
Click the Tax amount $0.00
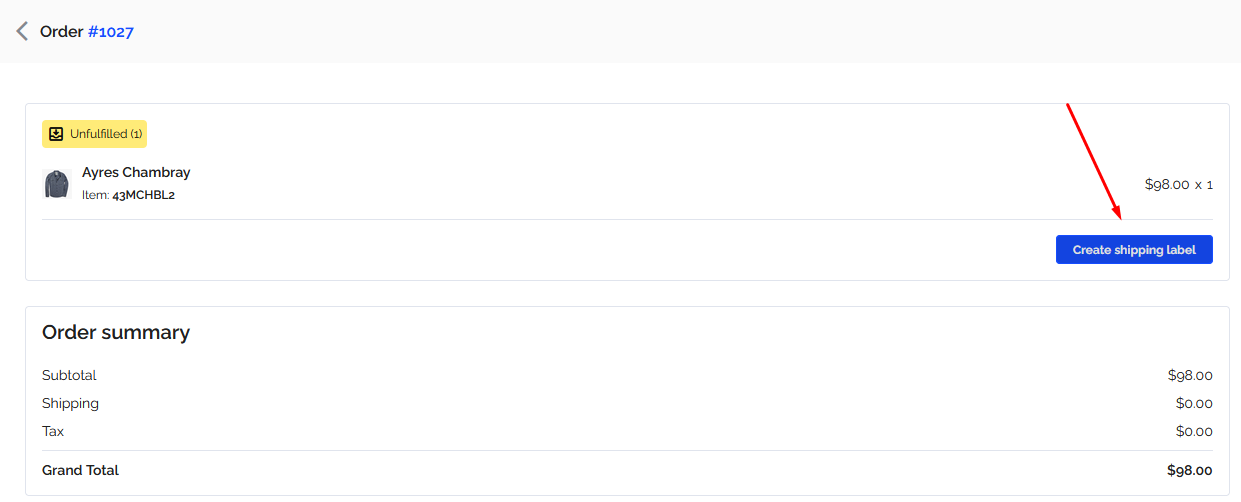[x=1194, y=431]
